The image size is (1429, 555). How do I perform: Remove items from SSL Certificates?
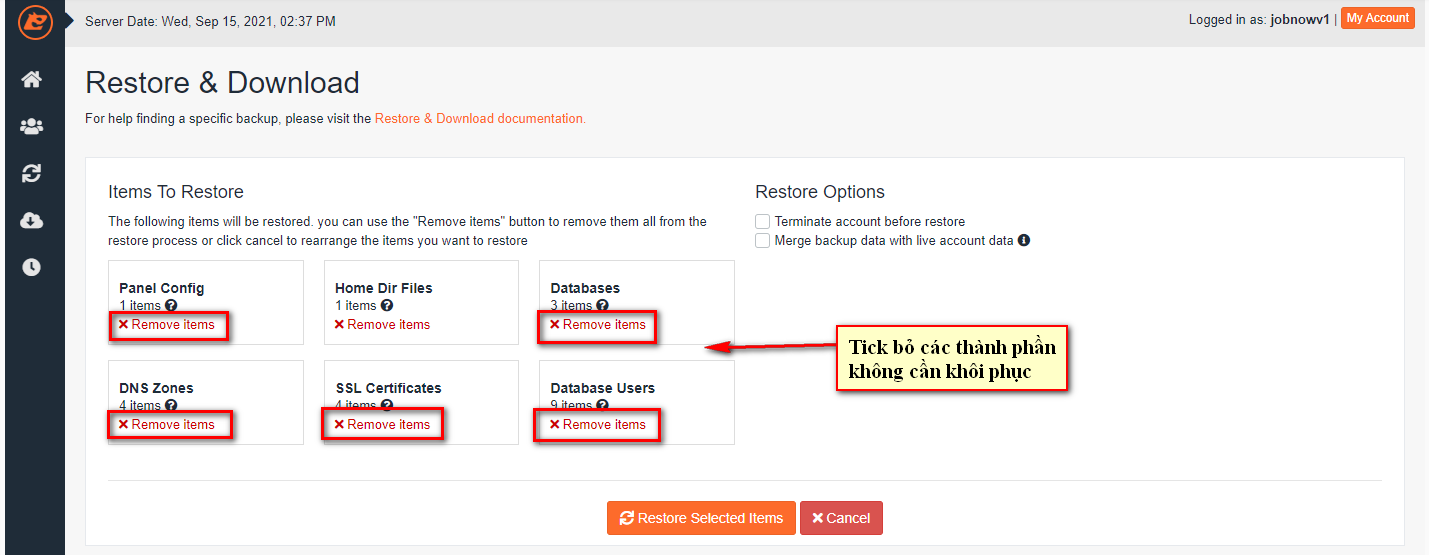382,425
